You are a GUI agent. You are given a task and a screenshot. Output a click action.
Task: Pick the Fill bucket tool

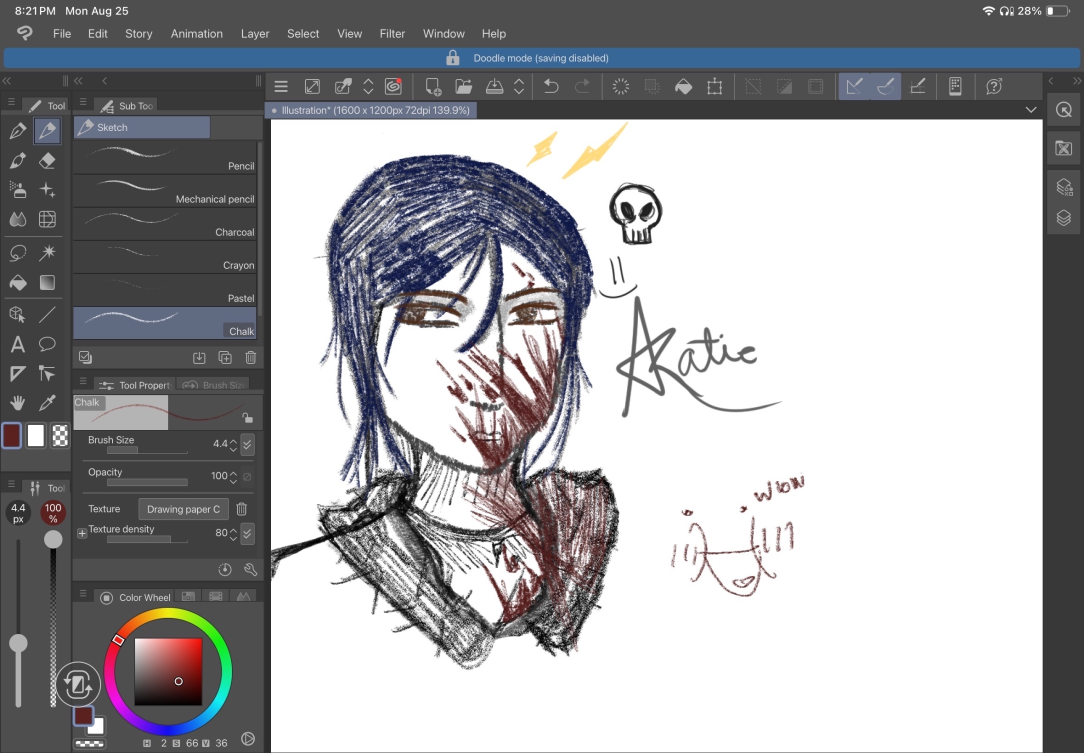pos(18,282)
